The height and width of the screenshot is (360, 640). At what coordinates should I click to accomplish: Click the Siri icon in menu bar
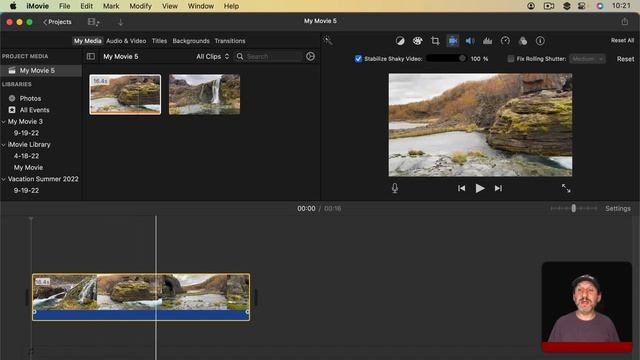(600, 6)
